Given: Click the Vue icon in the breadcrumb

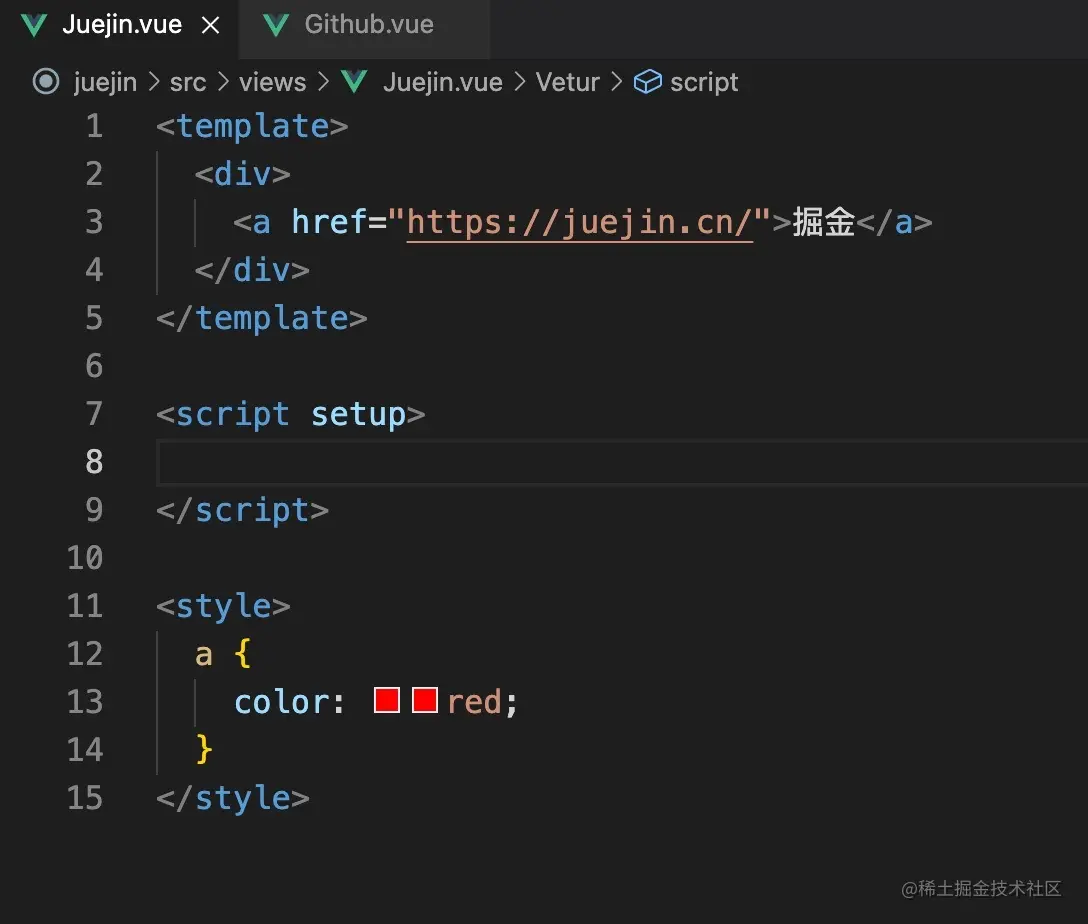Looking at the screenshot, I should tap(354, 82).
